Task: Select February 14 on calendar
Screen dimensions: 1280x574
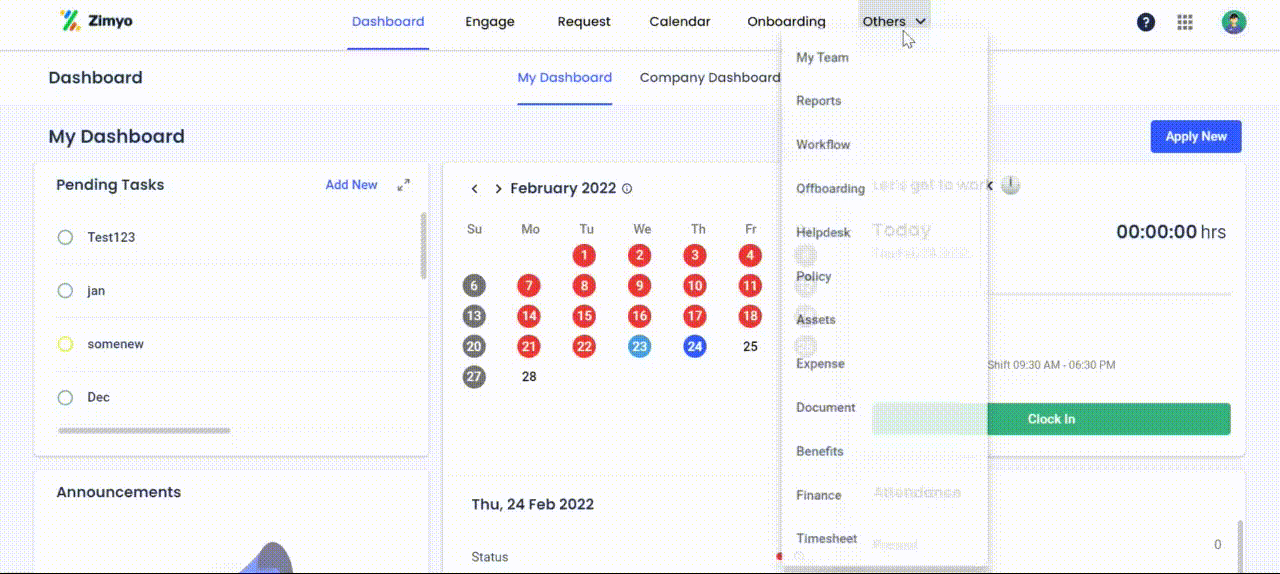Action: click(529, 316)
